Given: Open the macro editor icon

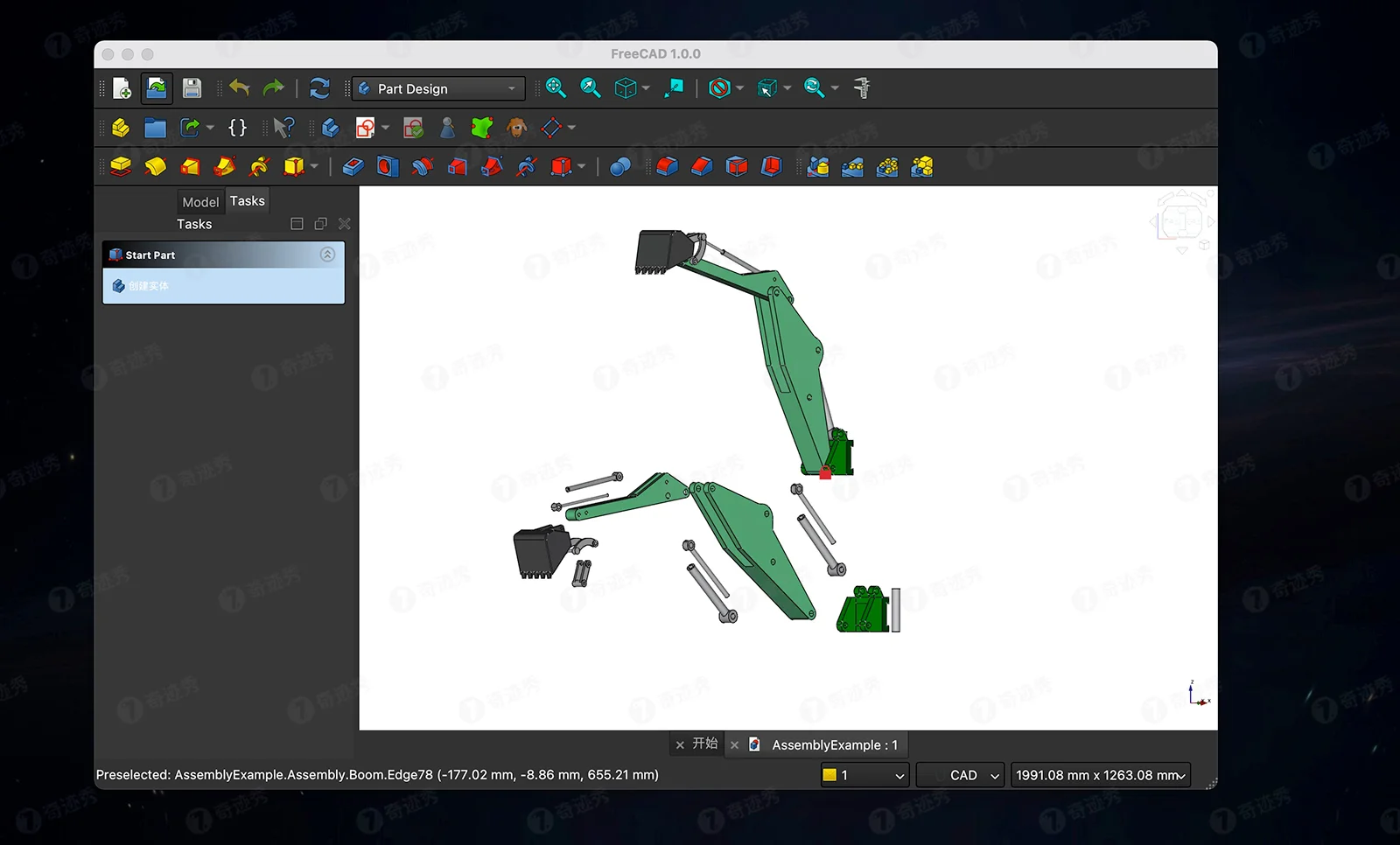Looking at the screenshot, I should tap(237, 128).
